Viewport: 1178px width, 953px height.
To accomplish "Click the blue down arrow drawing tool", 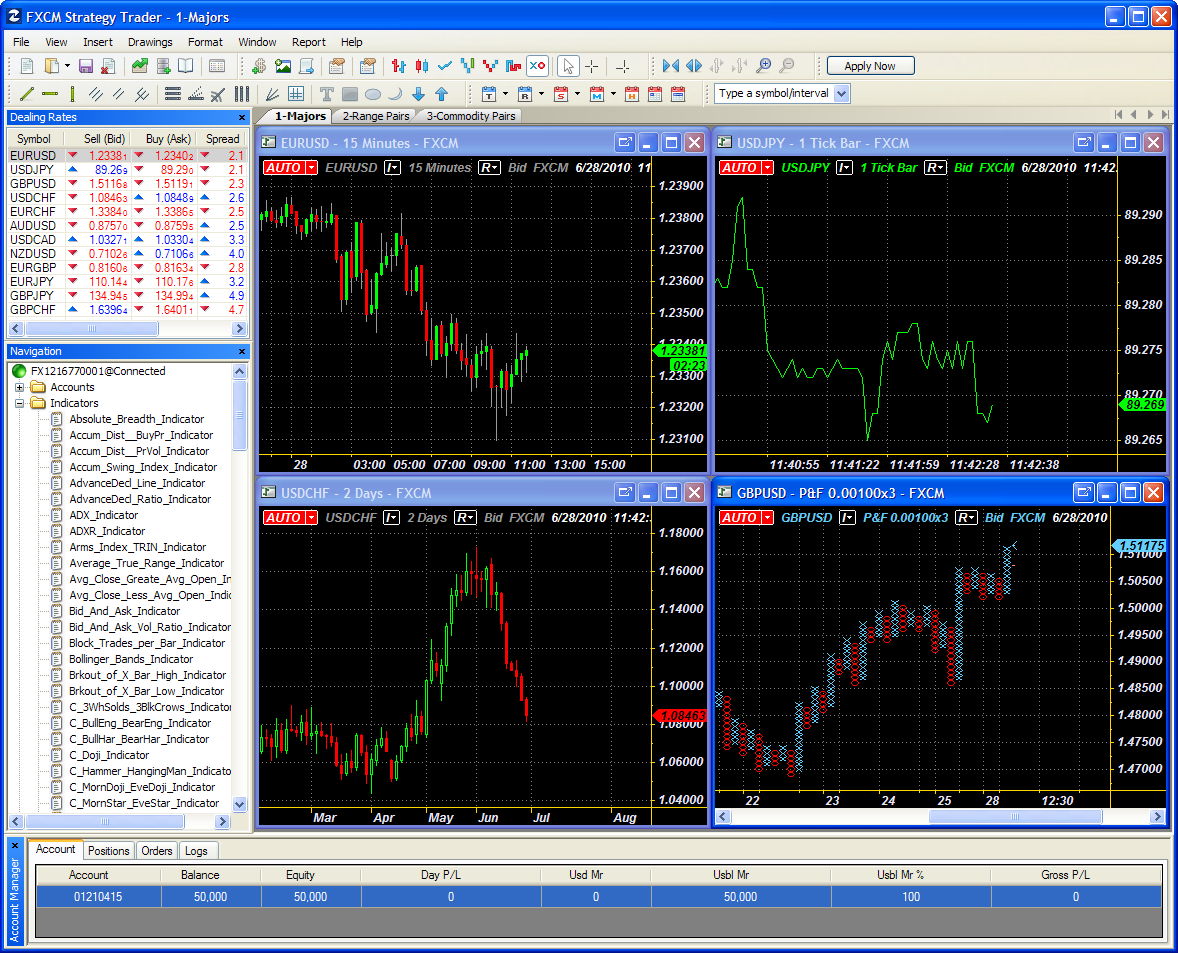I will (x=418, y=94).
